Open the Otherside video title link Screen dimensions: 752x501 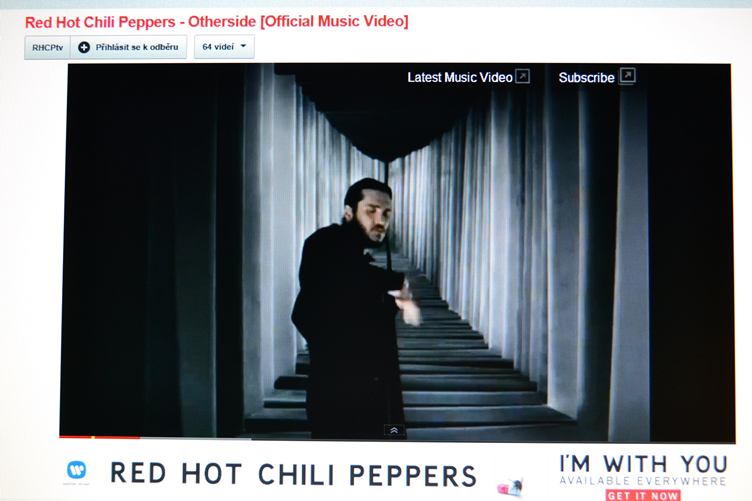217,22
